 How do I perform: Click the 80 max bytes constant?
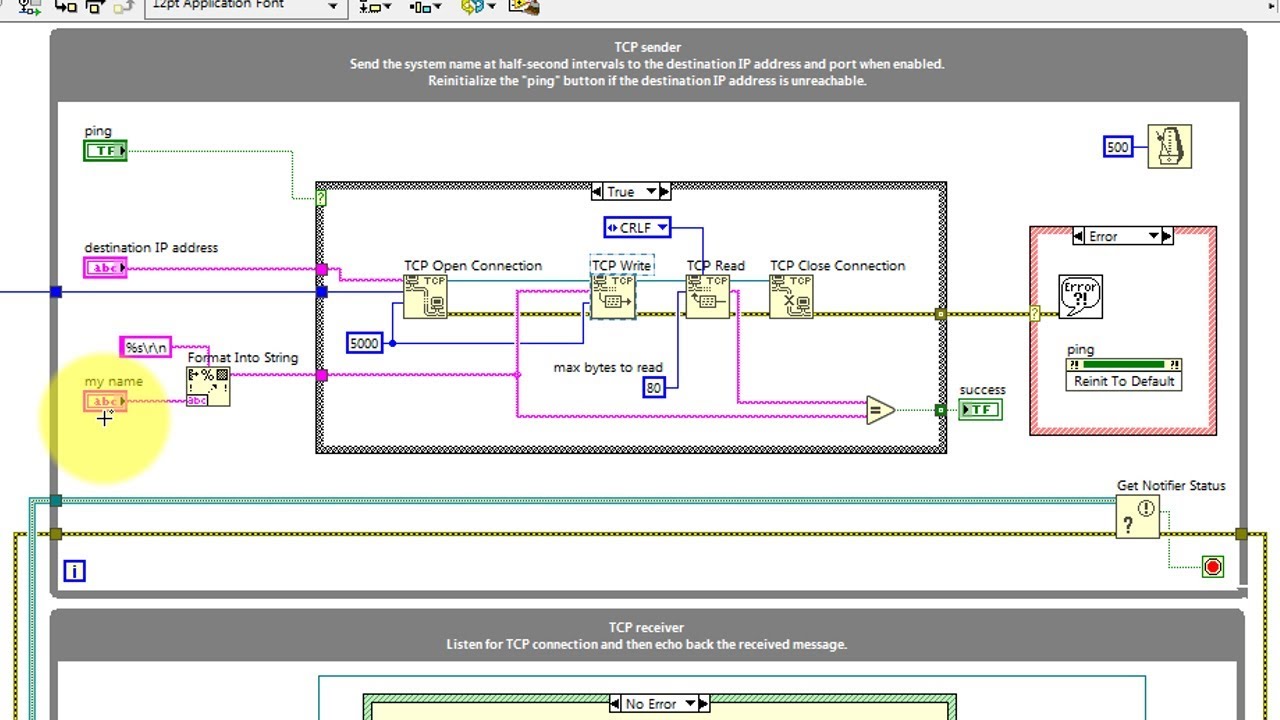654,387
